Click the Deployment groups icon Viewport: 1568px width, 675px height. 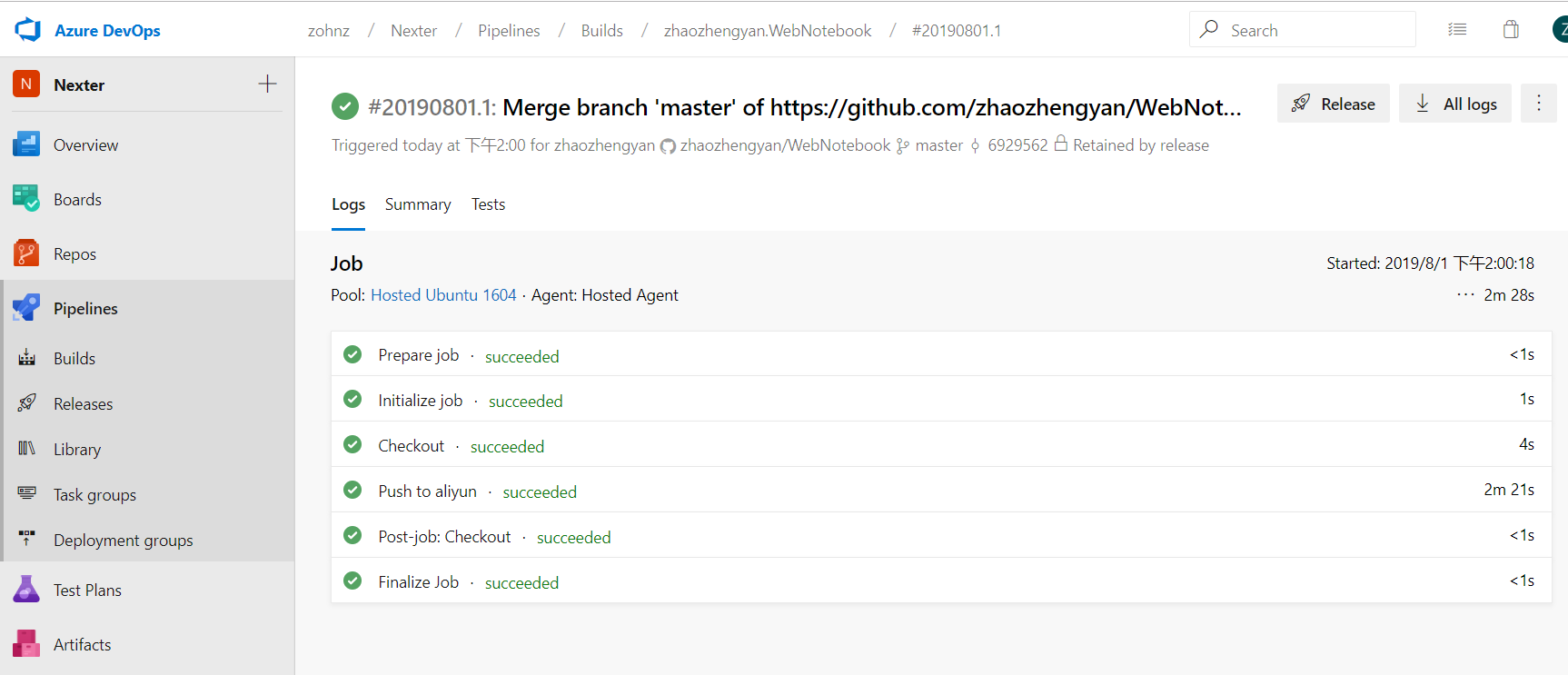coord(27,539)
